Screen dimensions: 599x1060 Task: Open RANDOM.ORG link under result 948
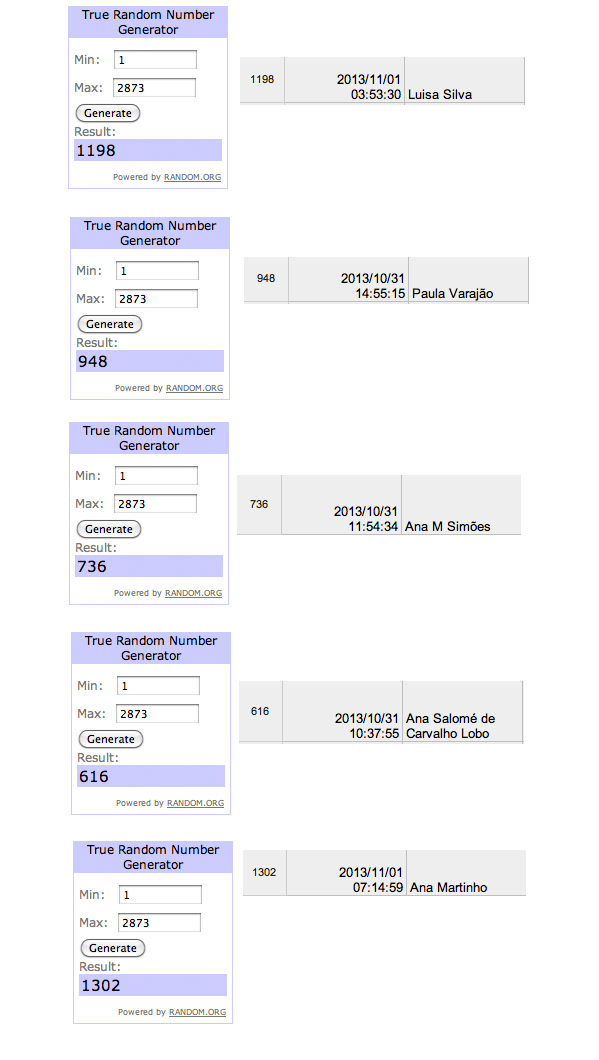pos(194,388)
